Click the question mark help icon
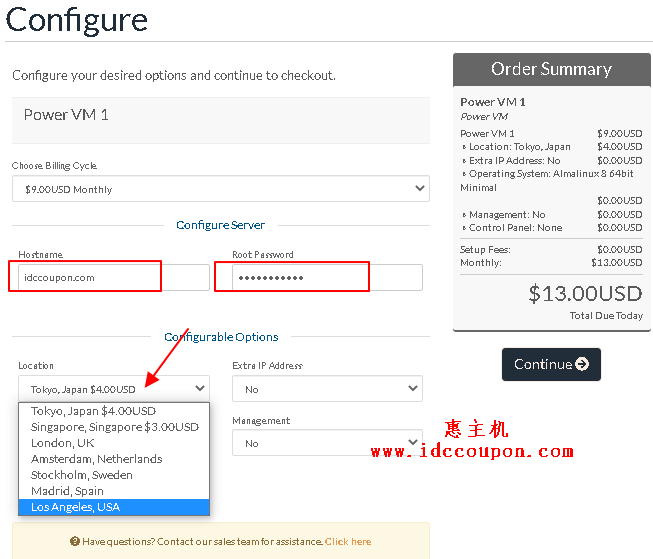 coord(75,541)
